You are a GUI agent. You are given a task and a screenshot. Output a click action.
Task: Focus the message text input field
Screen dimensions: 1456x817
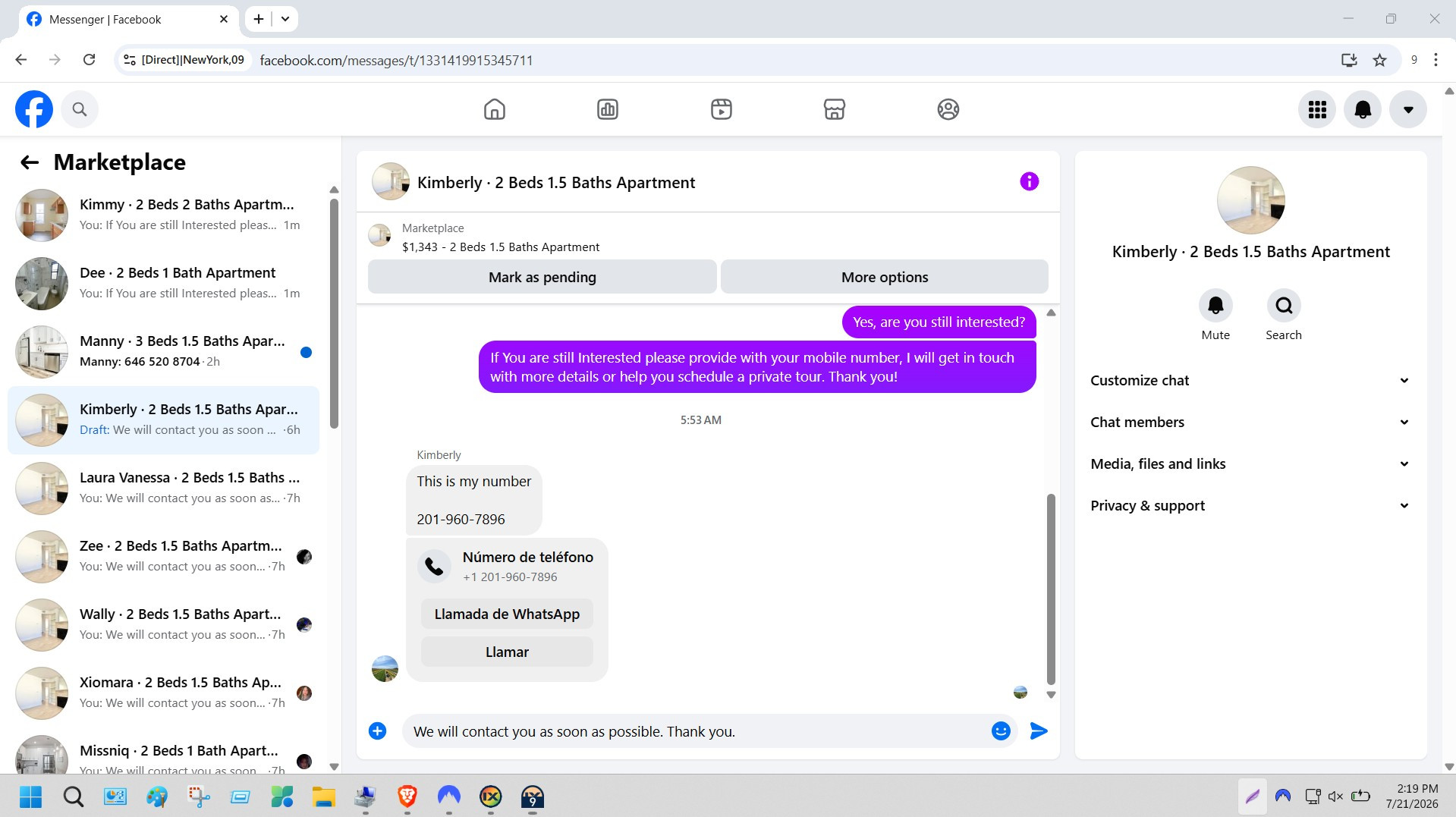click(x=698, y=731)
